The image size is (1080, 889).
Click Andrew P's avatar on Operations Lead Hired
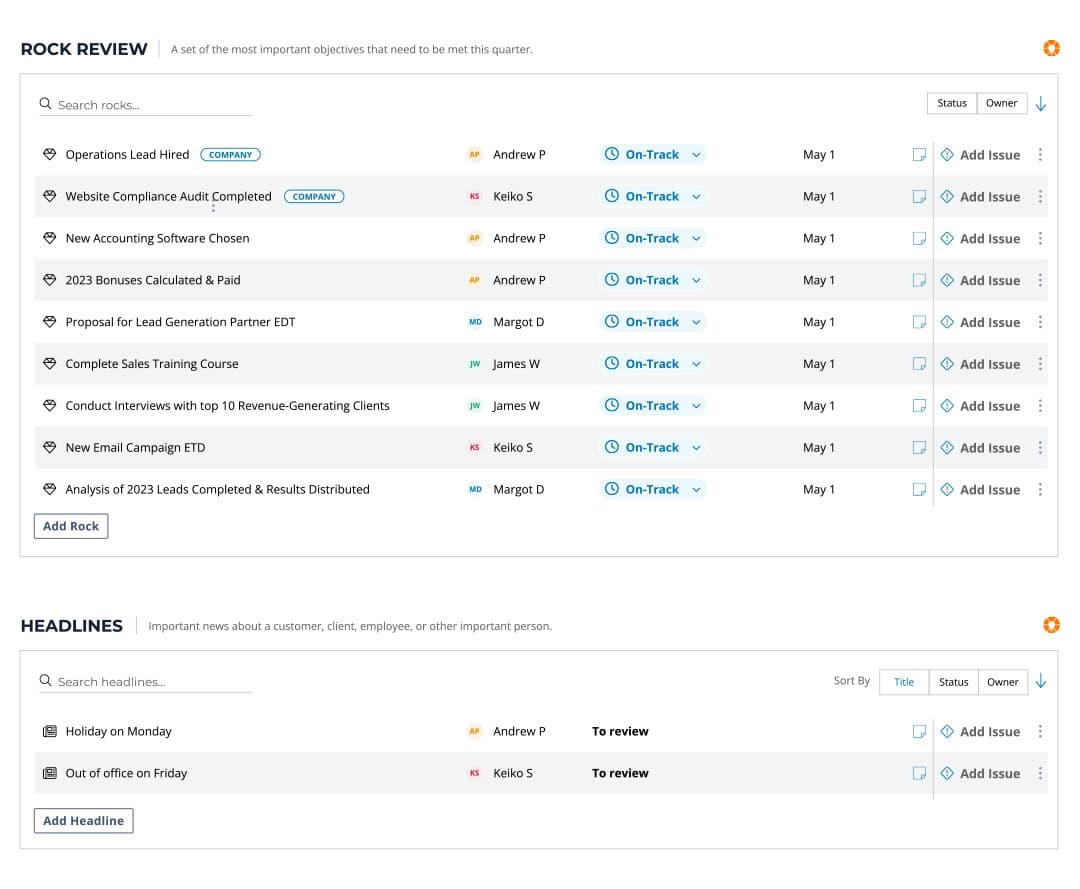tap(474, 154)
